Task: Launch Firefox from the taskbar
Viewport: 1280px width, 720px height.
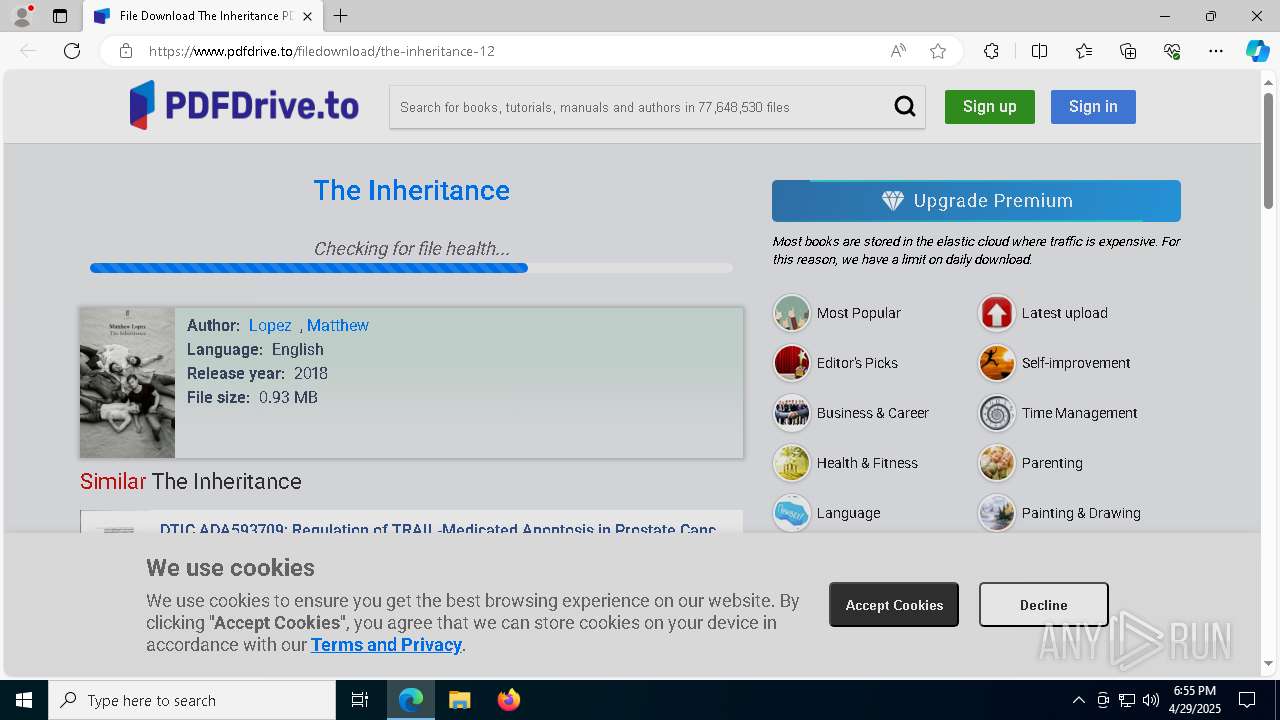Action: (x=508, y=700)
